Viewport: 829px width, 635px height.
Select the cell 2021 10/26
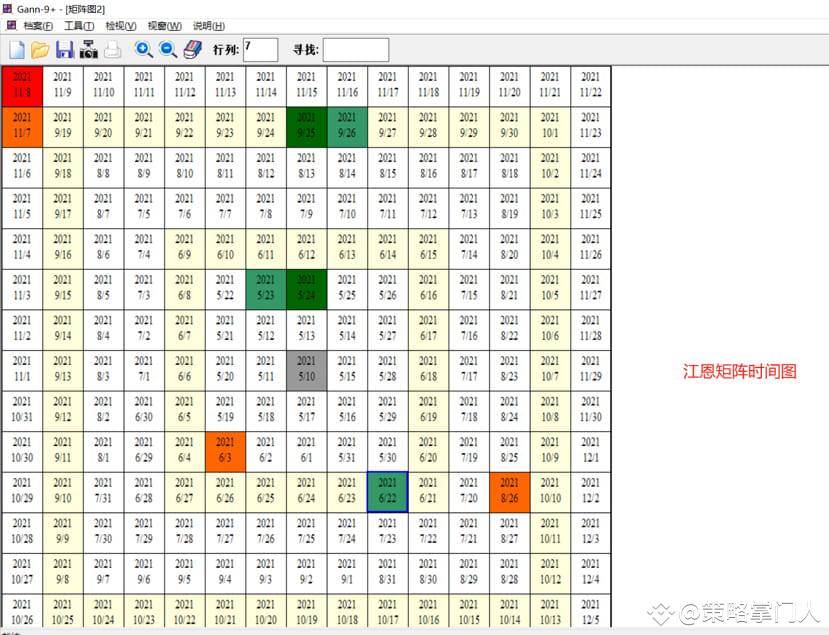22,612
